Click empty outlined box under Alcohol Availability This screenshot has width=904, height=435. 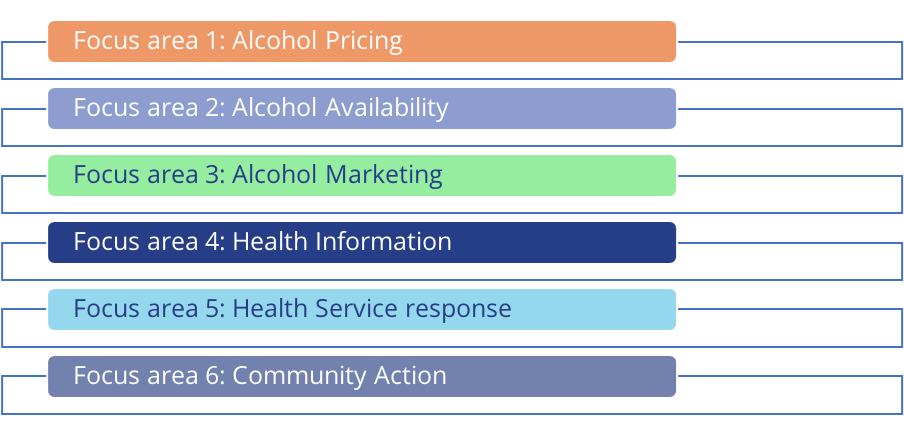tap(452, 137)
